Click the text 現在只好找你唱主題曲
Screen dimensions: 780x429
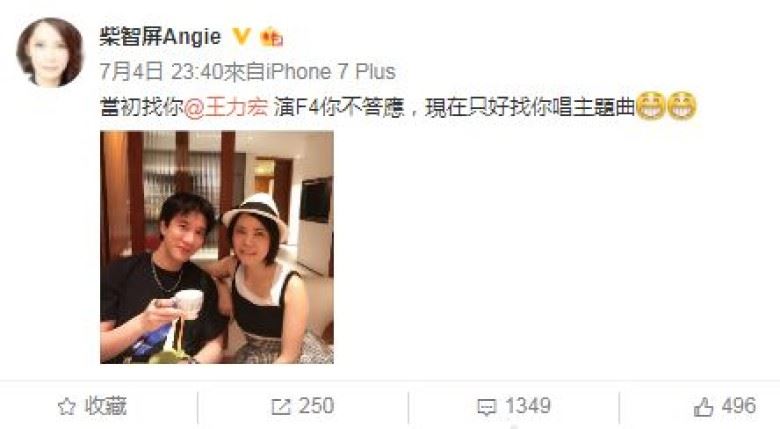(x=530, y=107)
